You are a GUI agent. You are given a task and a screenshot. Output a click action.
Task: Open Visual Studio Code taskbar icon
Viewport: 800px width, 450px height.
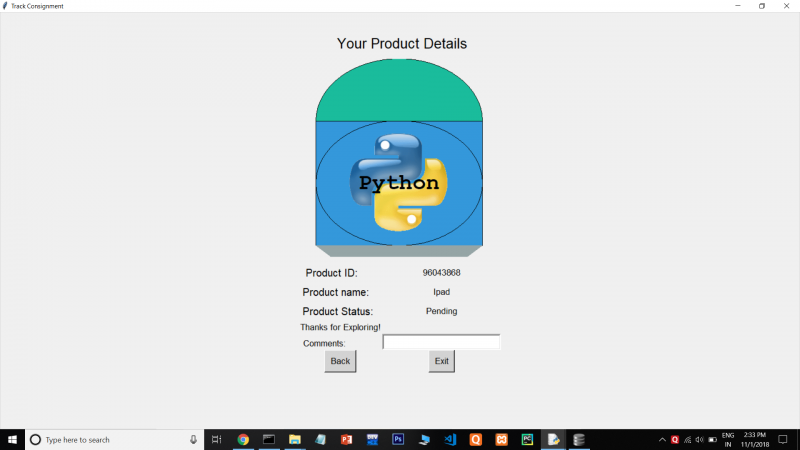450,439
